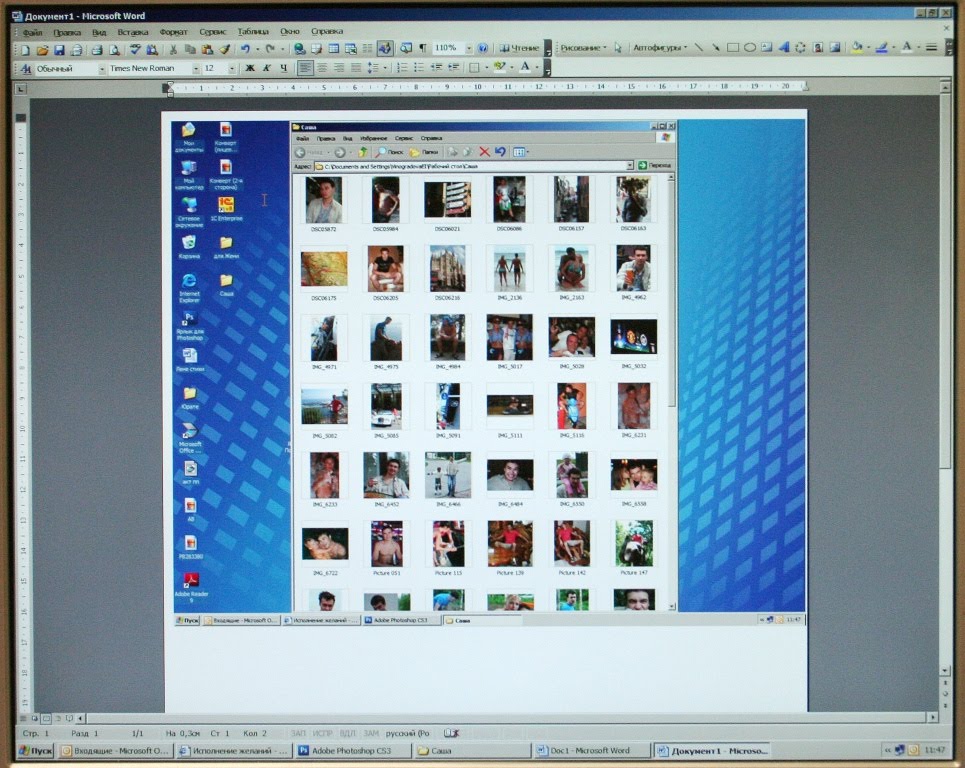
Task: Insert a diagram or organization chart
Action: (801, 47)
